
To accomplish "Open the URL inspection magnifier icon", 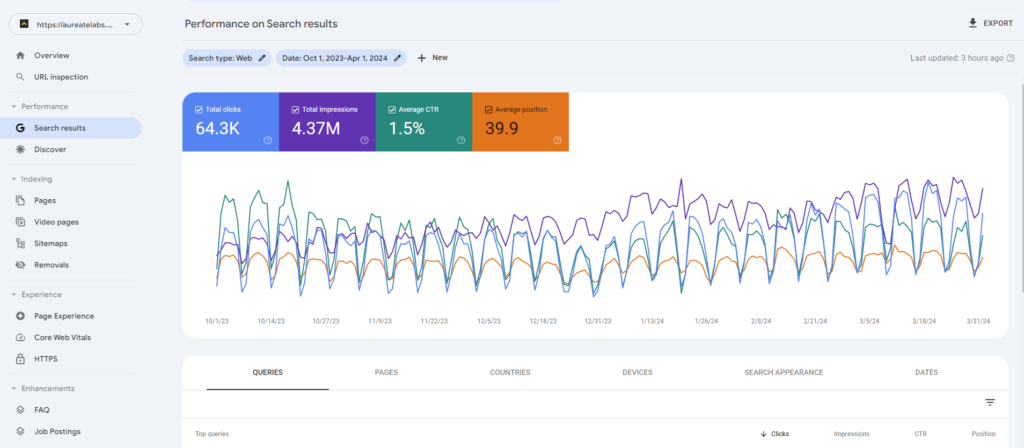I will 21,76.
